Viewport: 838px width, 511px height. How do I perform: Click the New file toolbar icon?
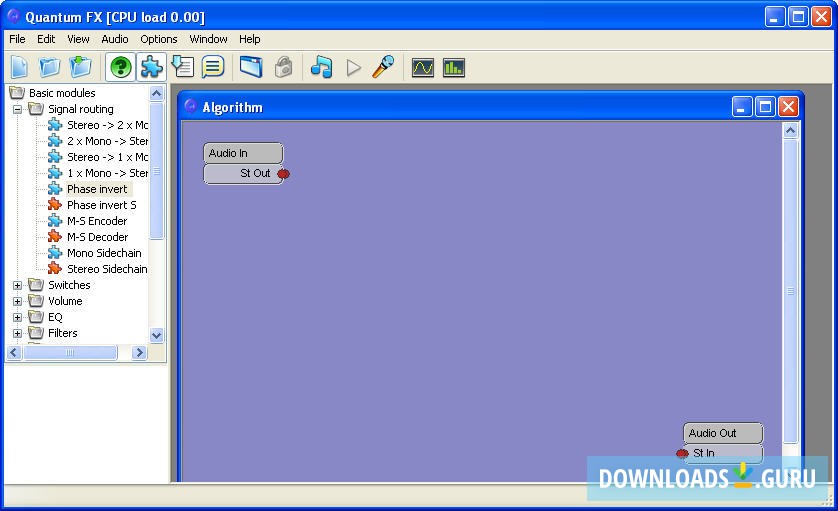tap(20, 67)
